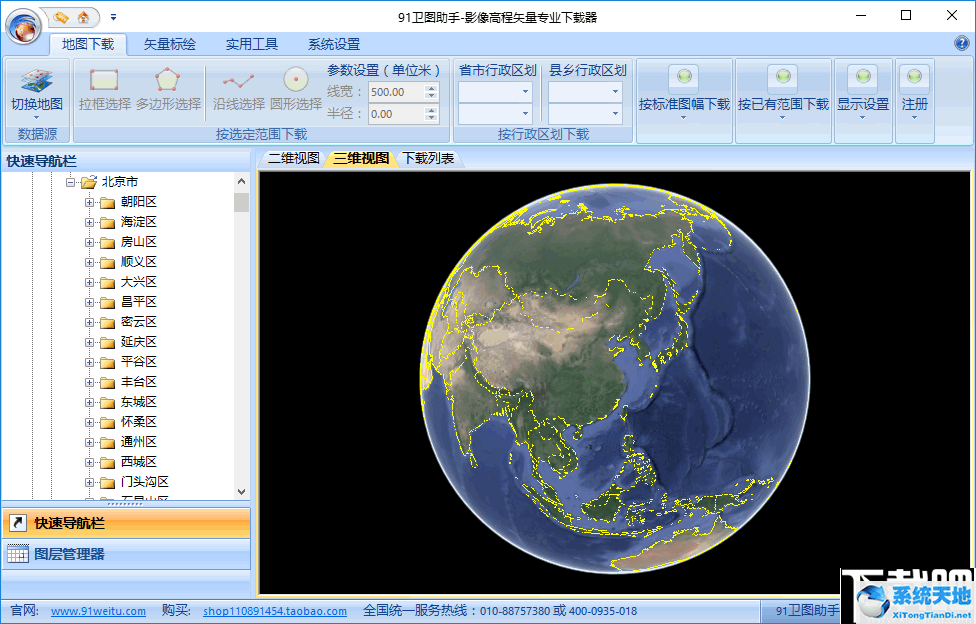Open the 图层管理器 panel button

coord(126,554)
